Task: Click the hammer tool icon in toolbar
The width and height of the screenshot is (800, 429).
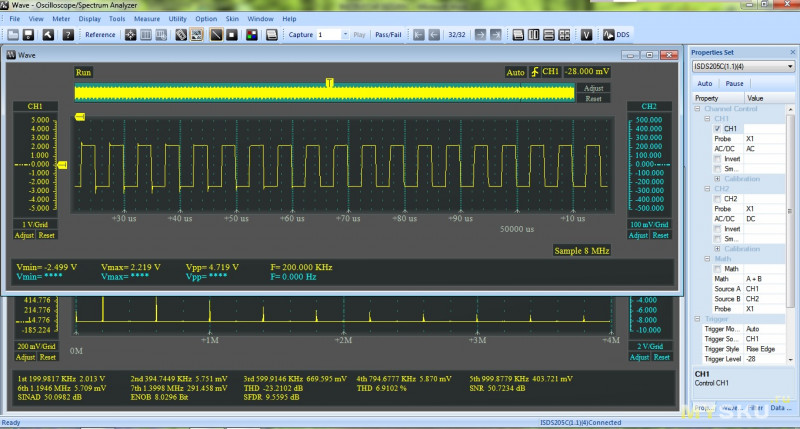Action: coord(48,35)
